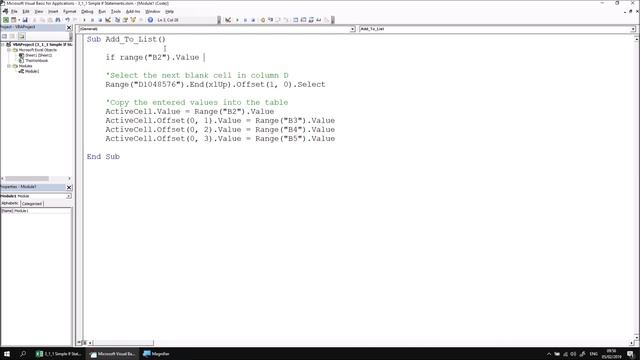Open the Debug menu
The width and height of the screenshot is (640, 360).
tap(87, 11)
